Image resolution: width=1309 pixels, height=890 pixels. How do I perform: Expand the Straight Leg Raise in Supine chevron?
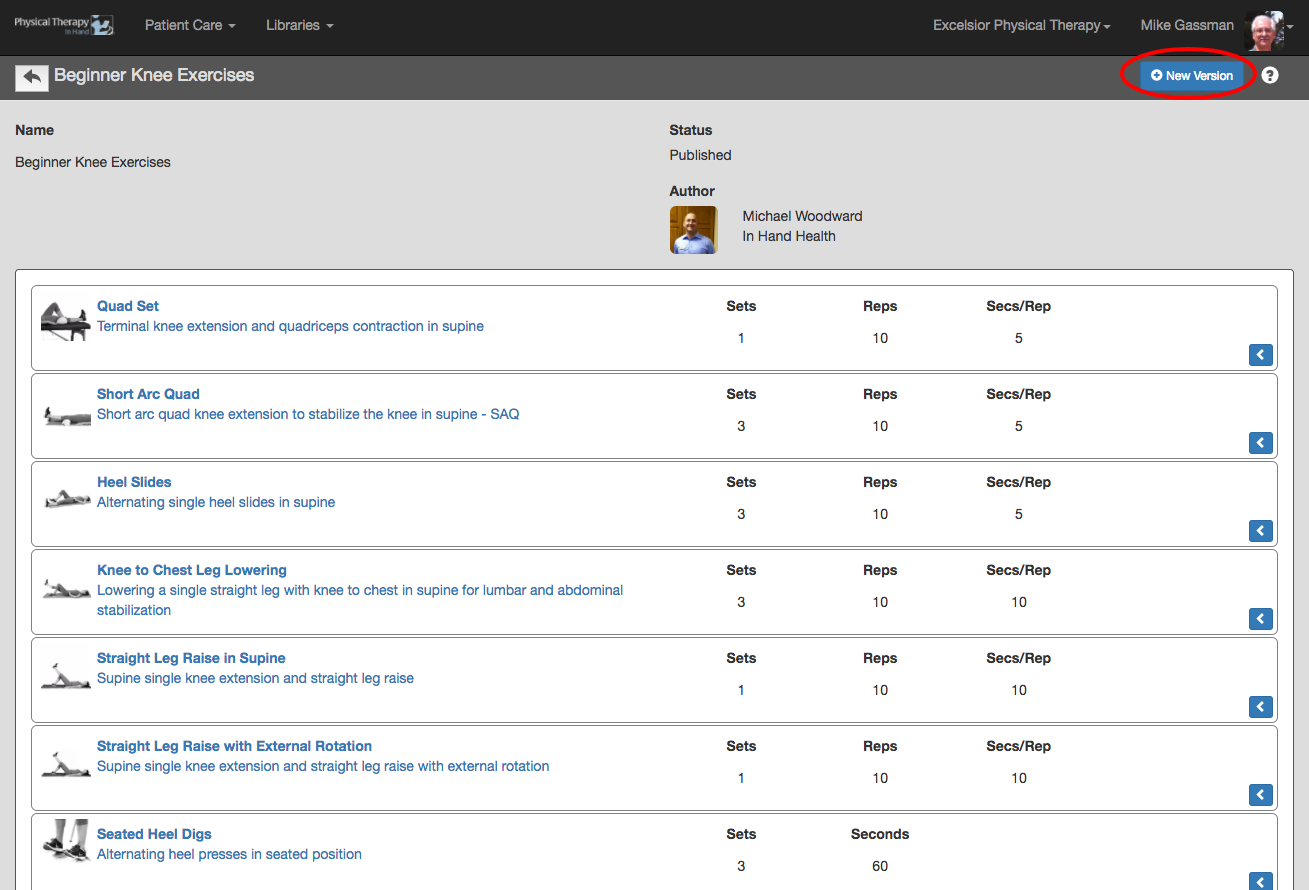[x=1261, y=707]
